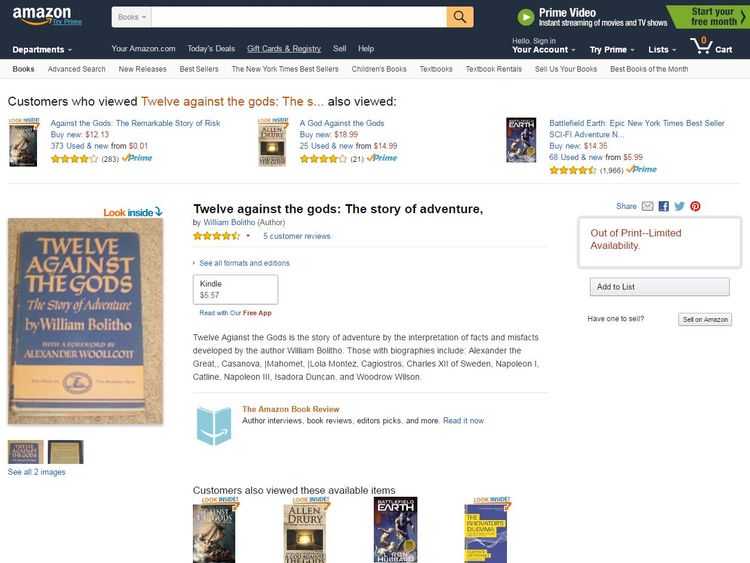The image size is (750, 563).
Task: Click the orange search magnifier button
Action: [x=460, y=17]
